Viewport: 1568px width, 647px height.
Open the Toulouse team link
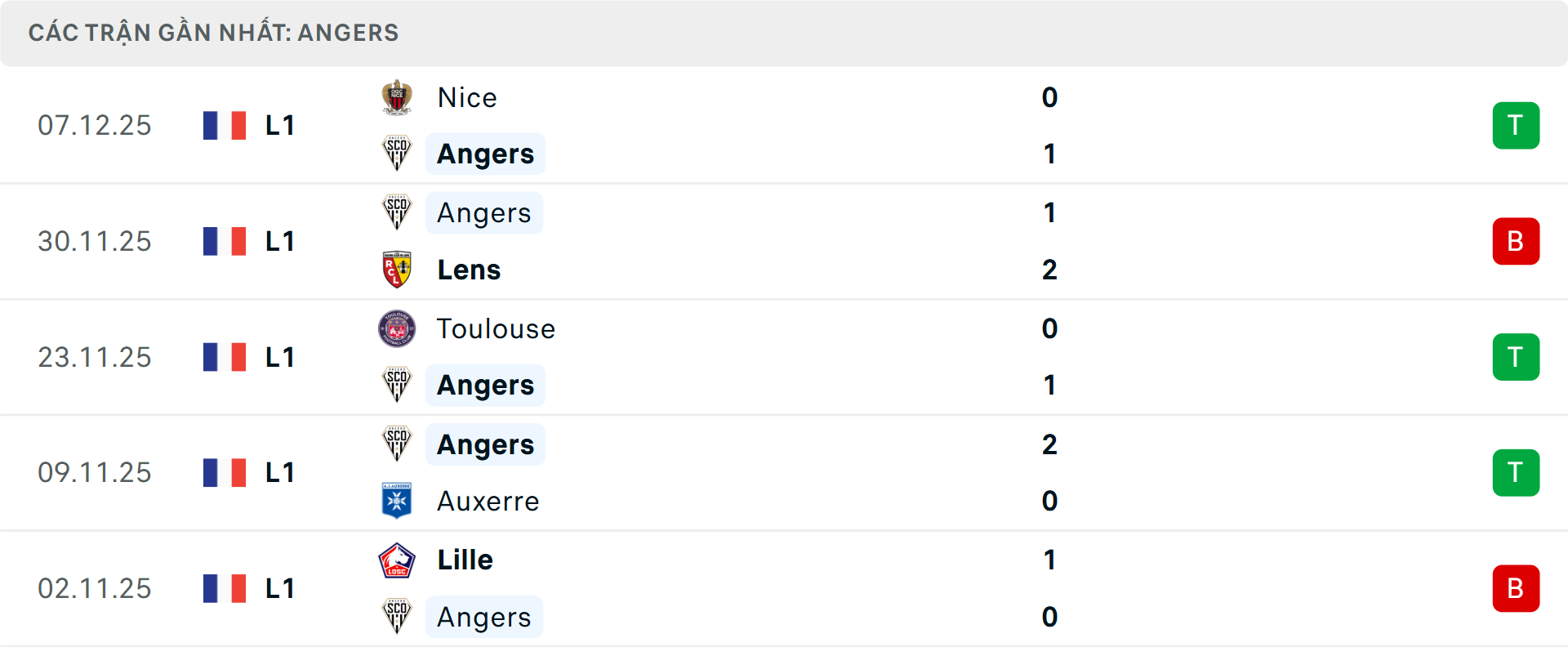click(x=496, y=329)
